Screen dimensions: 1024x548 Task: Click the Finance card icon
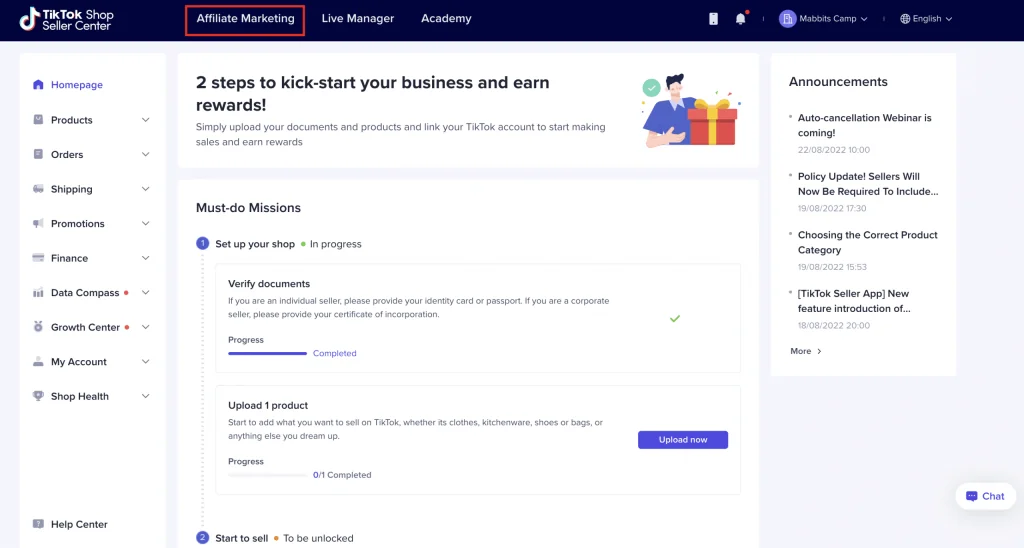(x=38, y=258)
